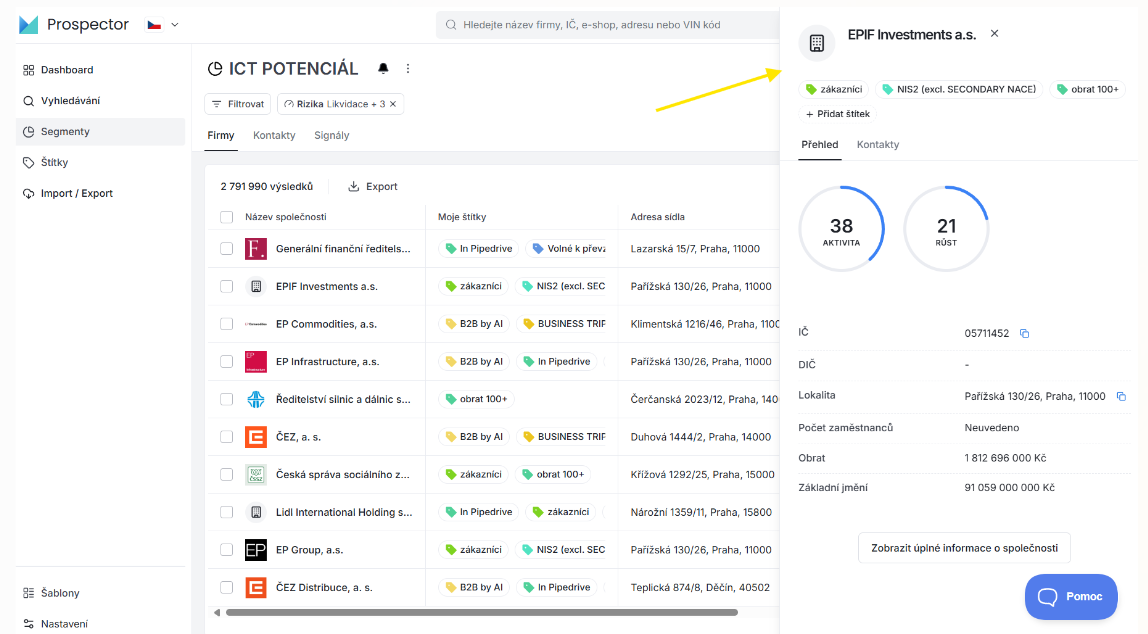1148x634 pixels.
Task: Click the Lidl International Holding building icon
Action: [x=256, y=512]
